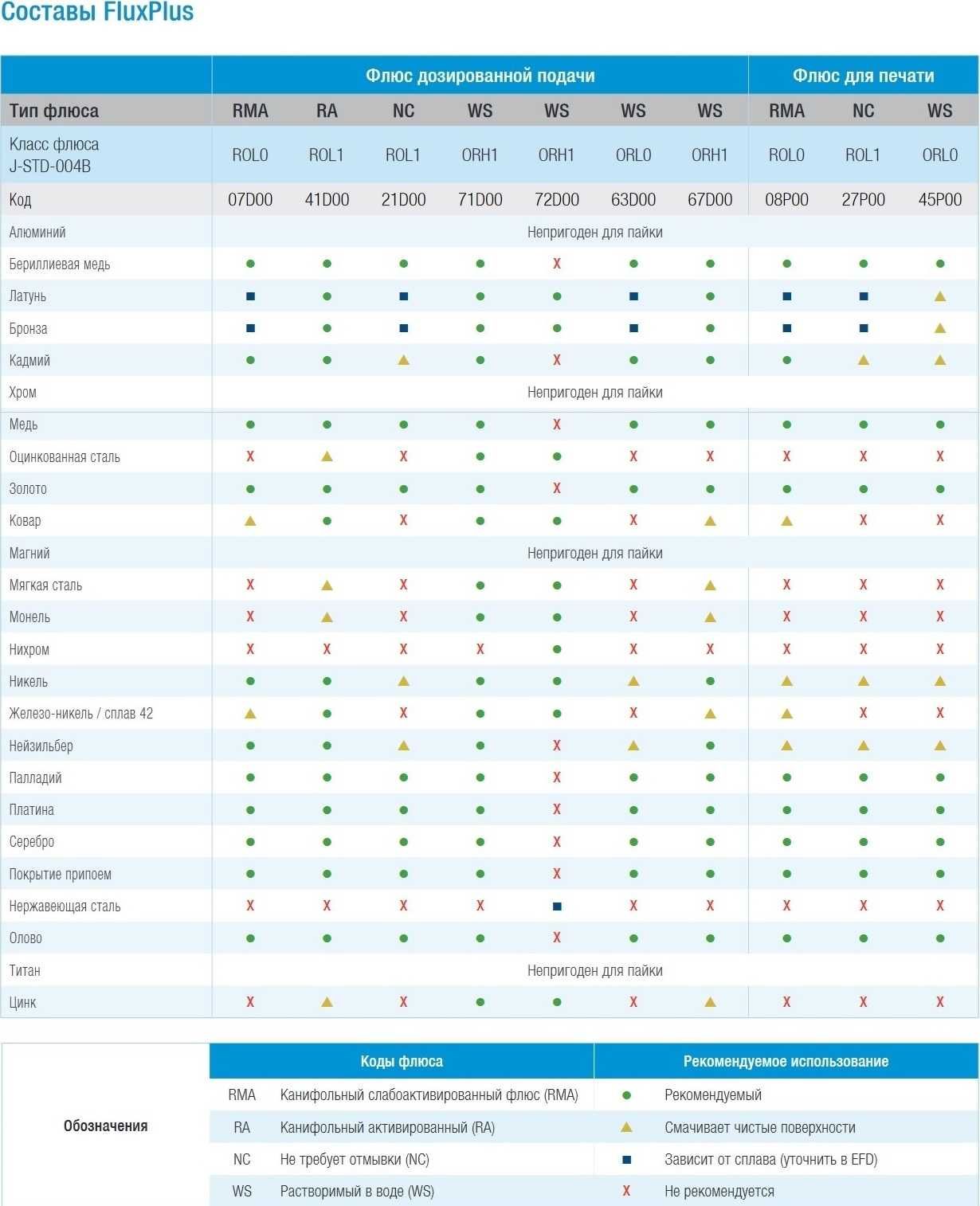Click Цинк row triangle under code 41D00

tap(327, 1002)
